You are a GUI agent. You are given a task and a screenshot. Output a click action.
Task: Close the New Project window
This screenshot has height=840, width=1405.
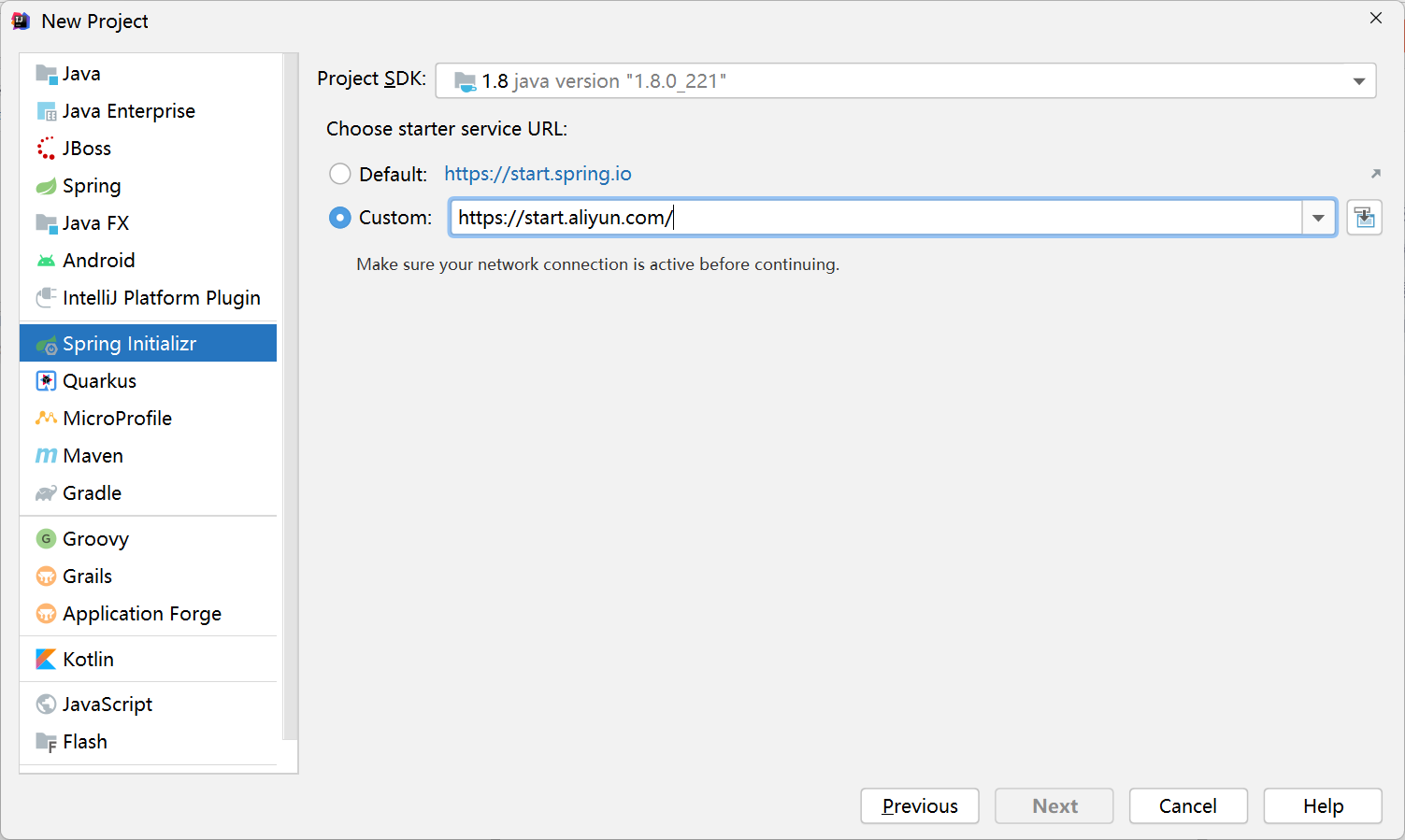coord(1375,18)
